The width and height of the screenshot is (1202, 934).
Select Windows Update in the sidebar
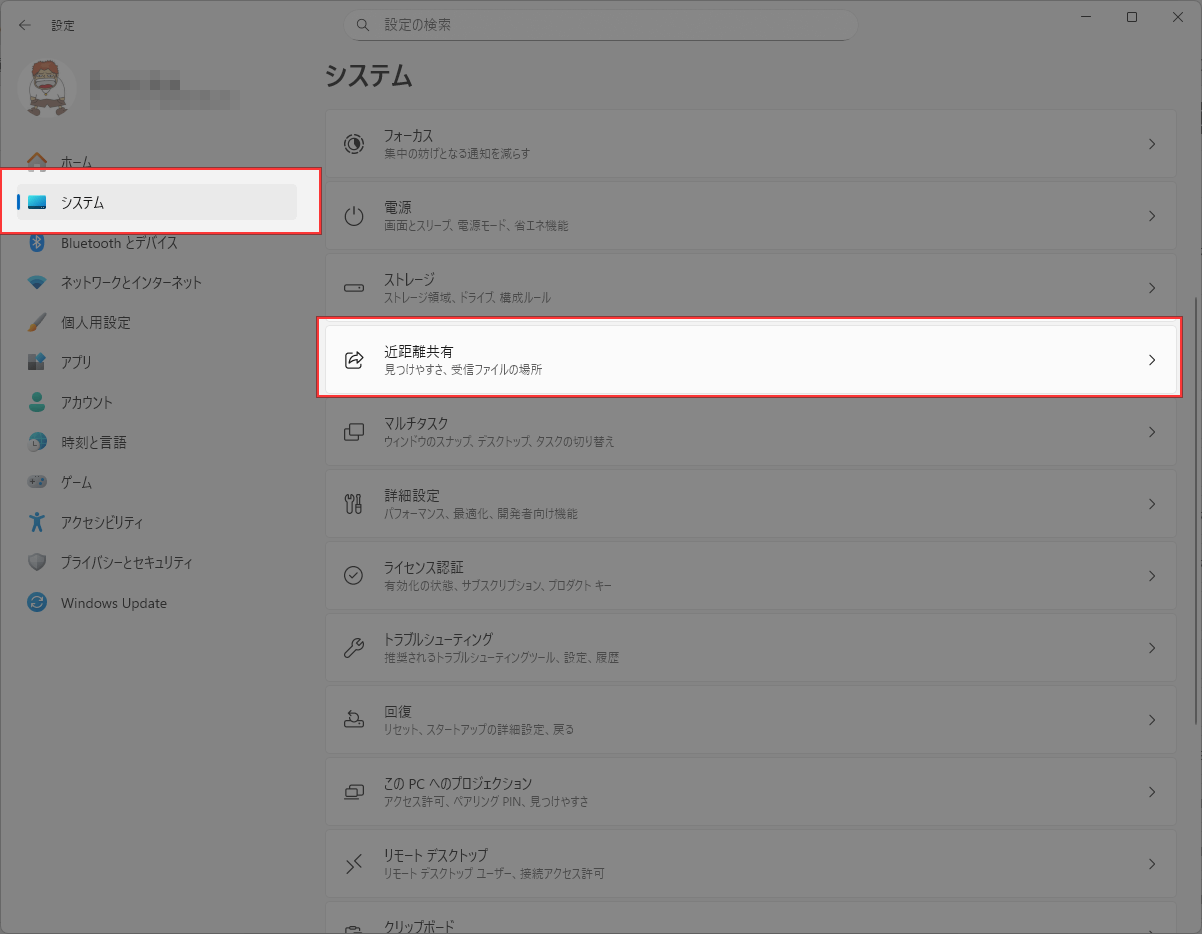click(x=113, y=603)
